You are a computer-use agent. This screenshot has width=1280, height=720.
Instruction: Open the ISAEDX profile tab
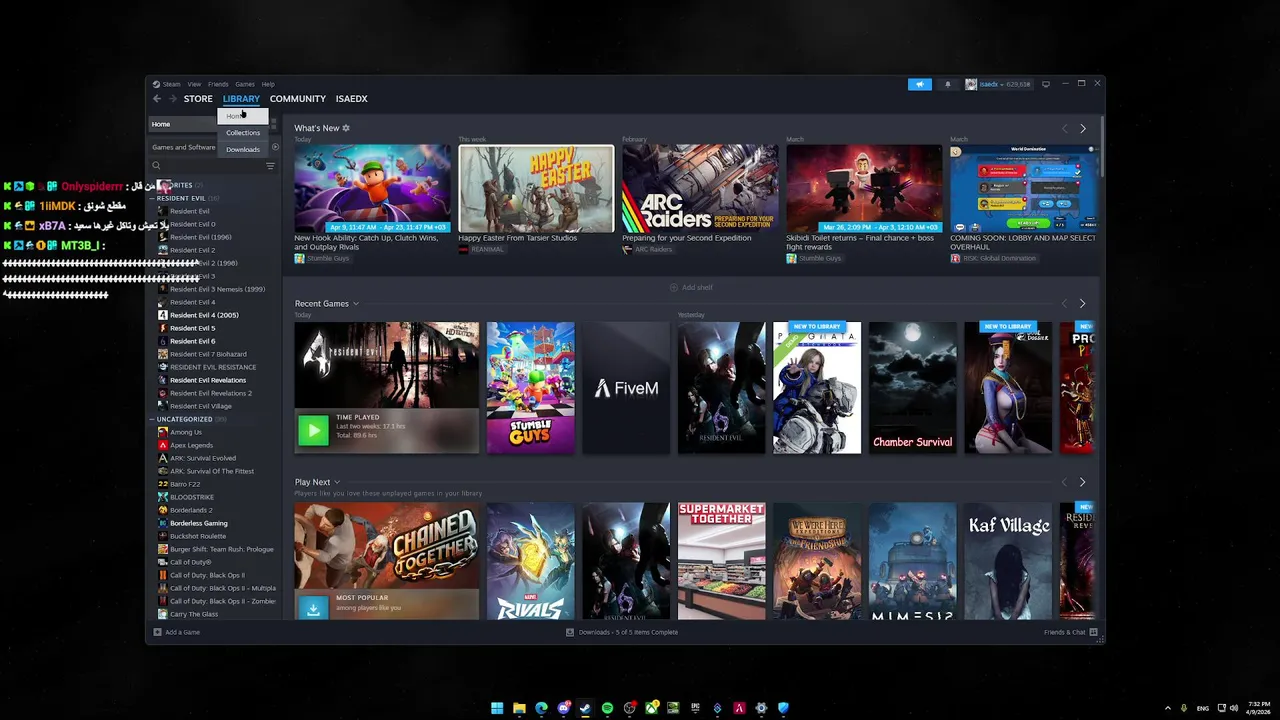352,99
